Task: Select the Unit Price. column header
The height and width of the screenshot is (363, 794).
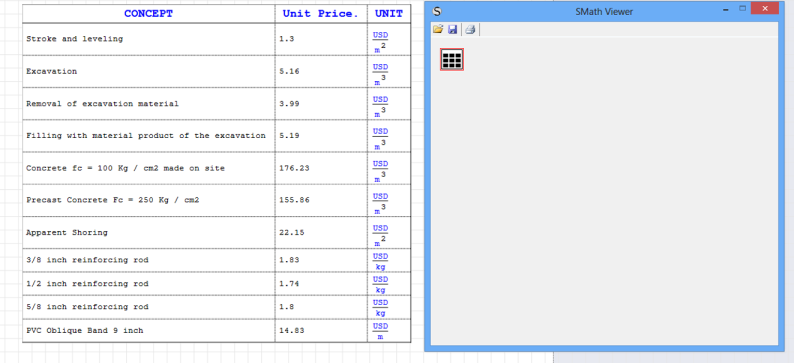Action: [321, 14]
